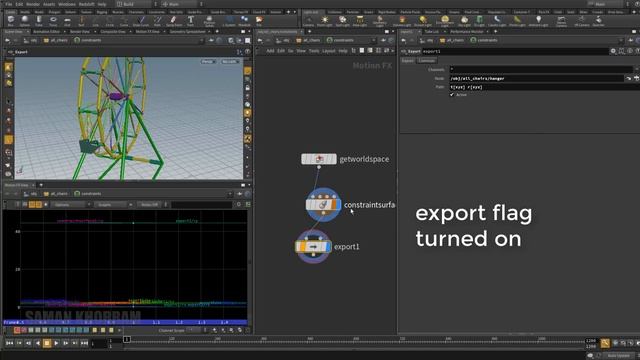The height and width of the screenshot is (360, 640).
Task: Select the Tube shelf tool
Action: (x=39, y=21)
